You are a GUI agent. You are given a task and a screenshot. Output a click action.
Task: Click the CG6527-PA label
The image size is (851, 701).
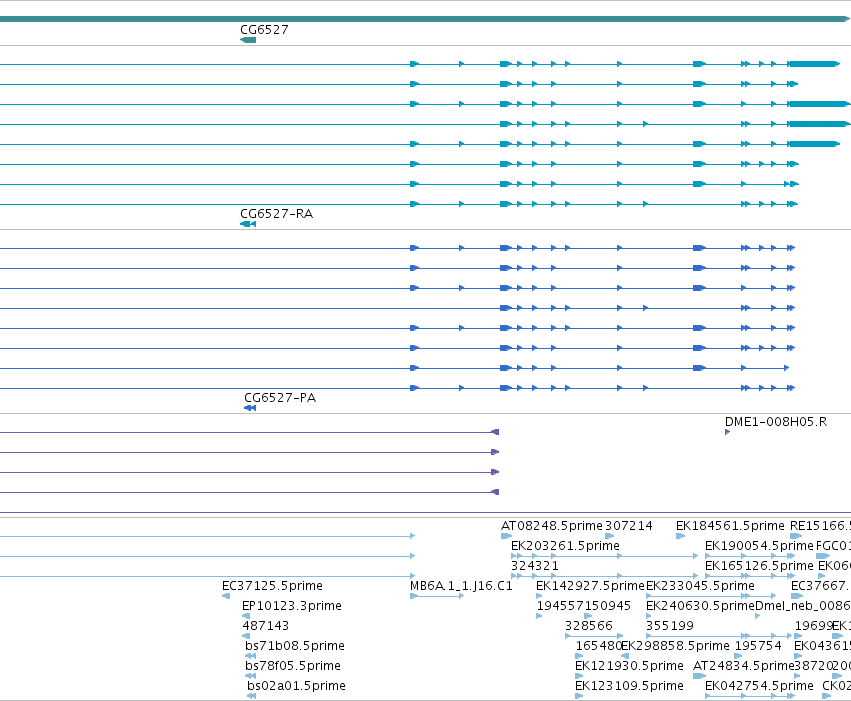tap(280, 397)
